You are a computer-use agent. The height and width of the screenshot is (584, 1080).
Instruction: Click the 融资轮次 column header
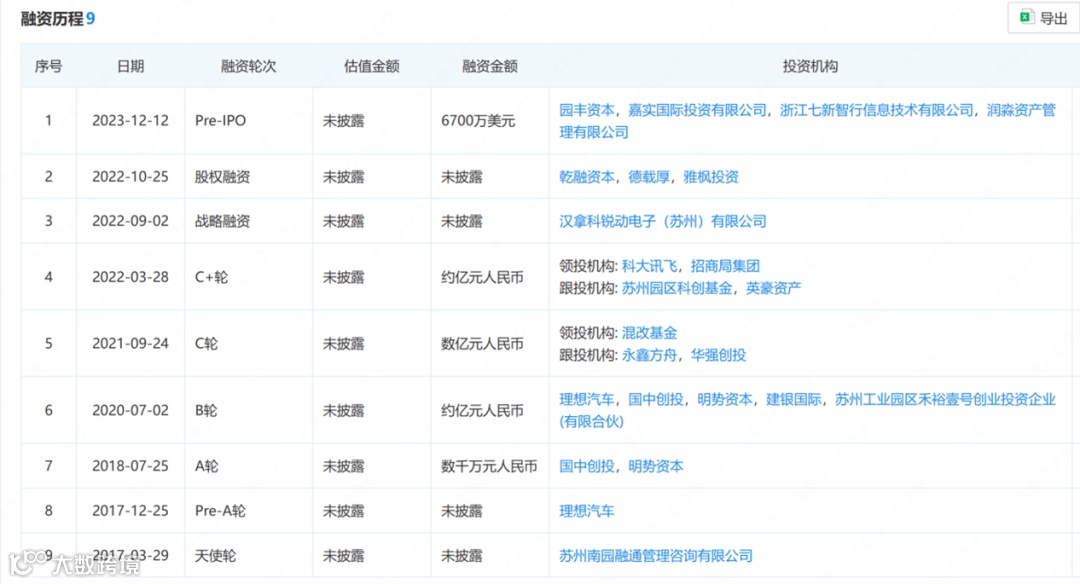tap(248, 66)
